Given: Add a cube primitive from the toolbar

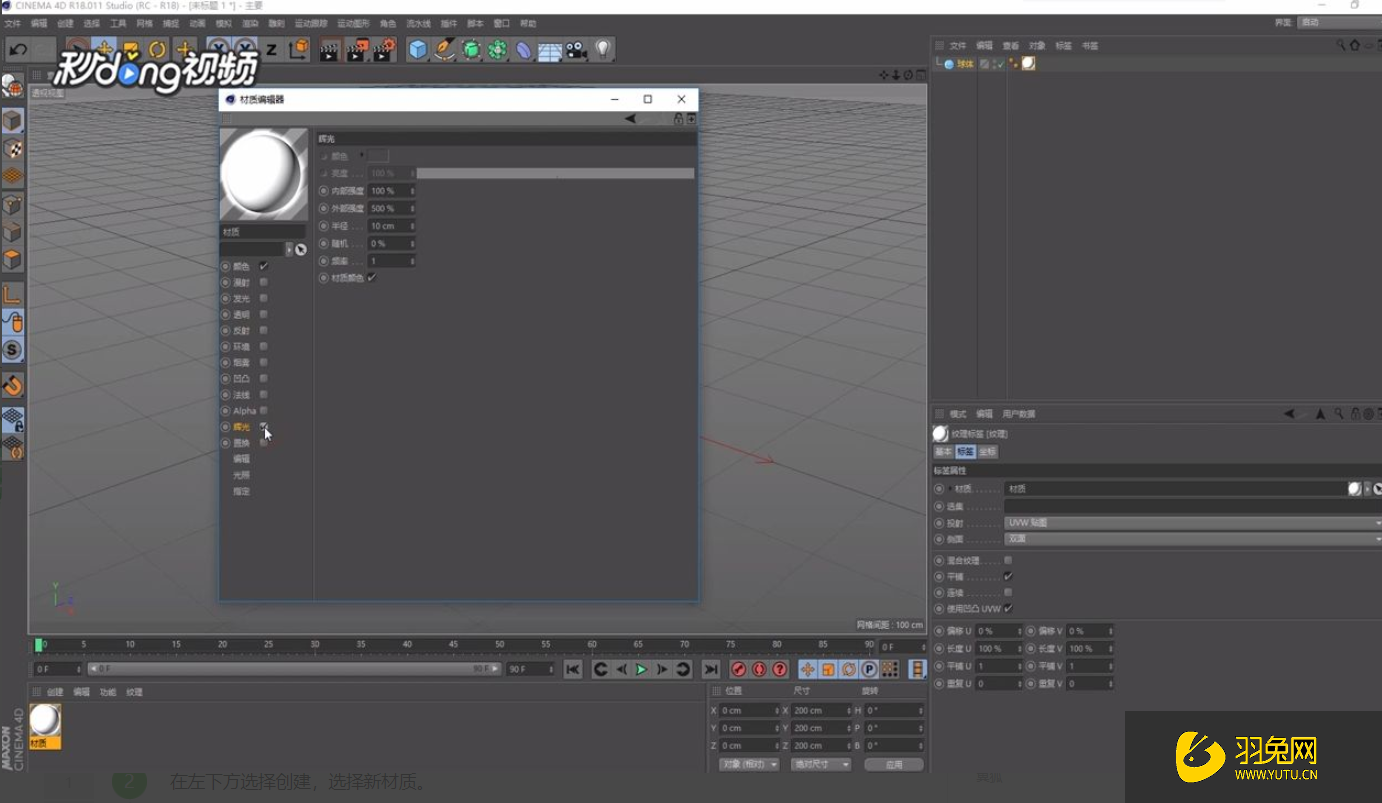Looking at the screenshot, I should (x=418, y=49).
